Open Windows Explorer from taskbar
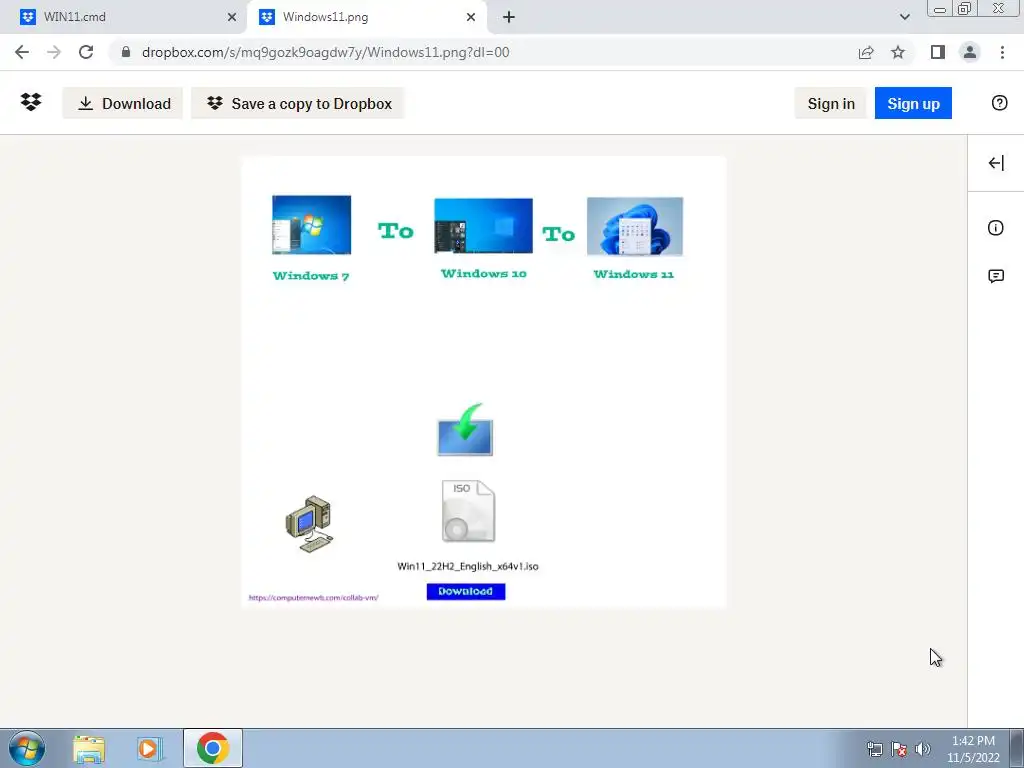Image resolution: width=1024 pixels, height=768 pixels. [89, 748]
